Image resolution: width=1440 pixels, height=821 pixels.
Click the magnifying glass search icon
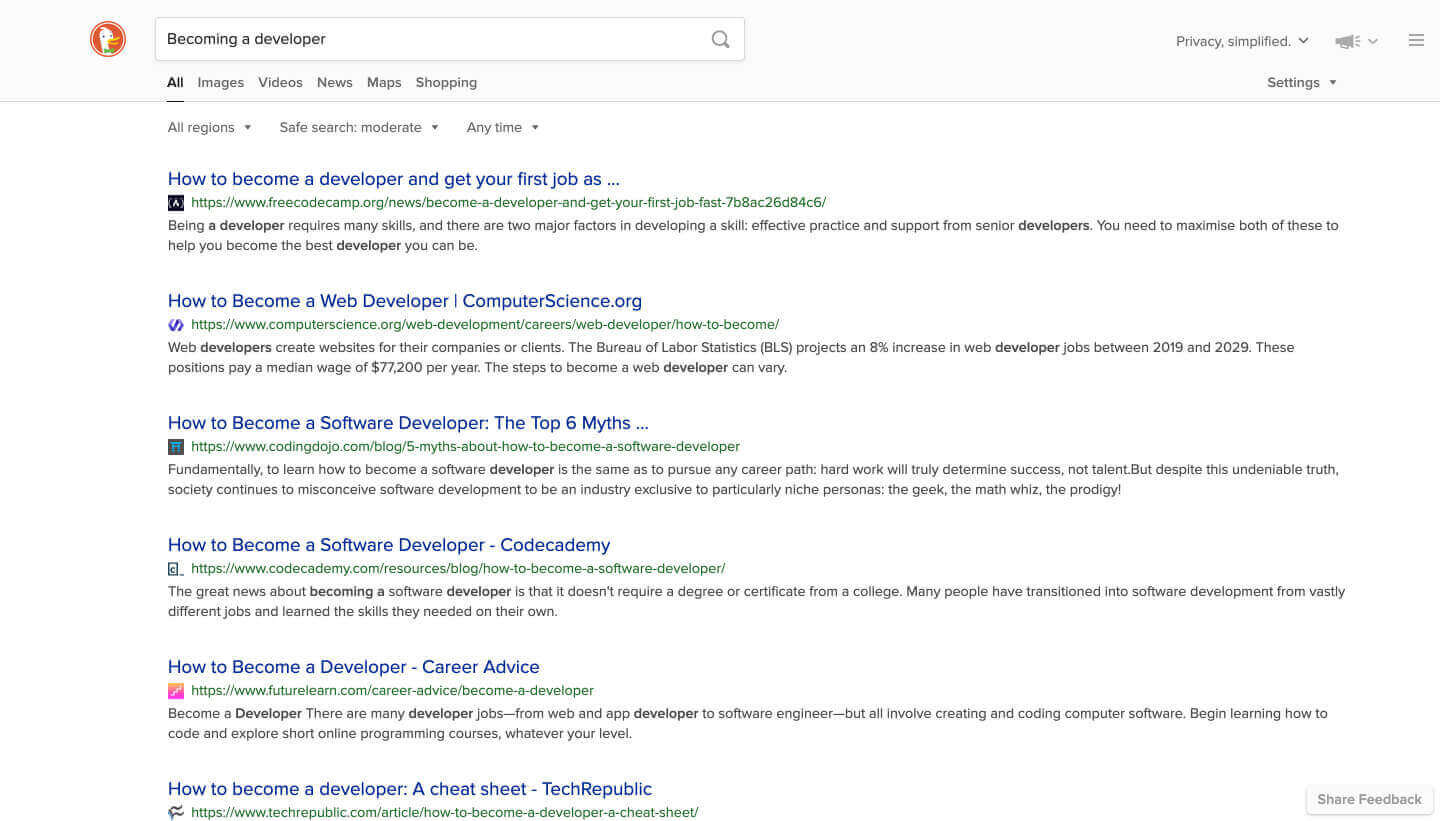coord(720,39)
